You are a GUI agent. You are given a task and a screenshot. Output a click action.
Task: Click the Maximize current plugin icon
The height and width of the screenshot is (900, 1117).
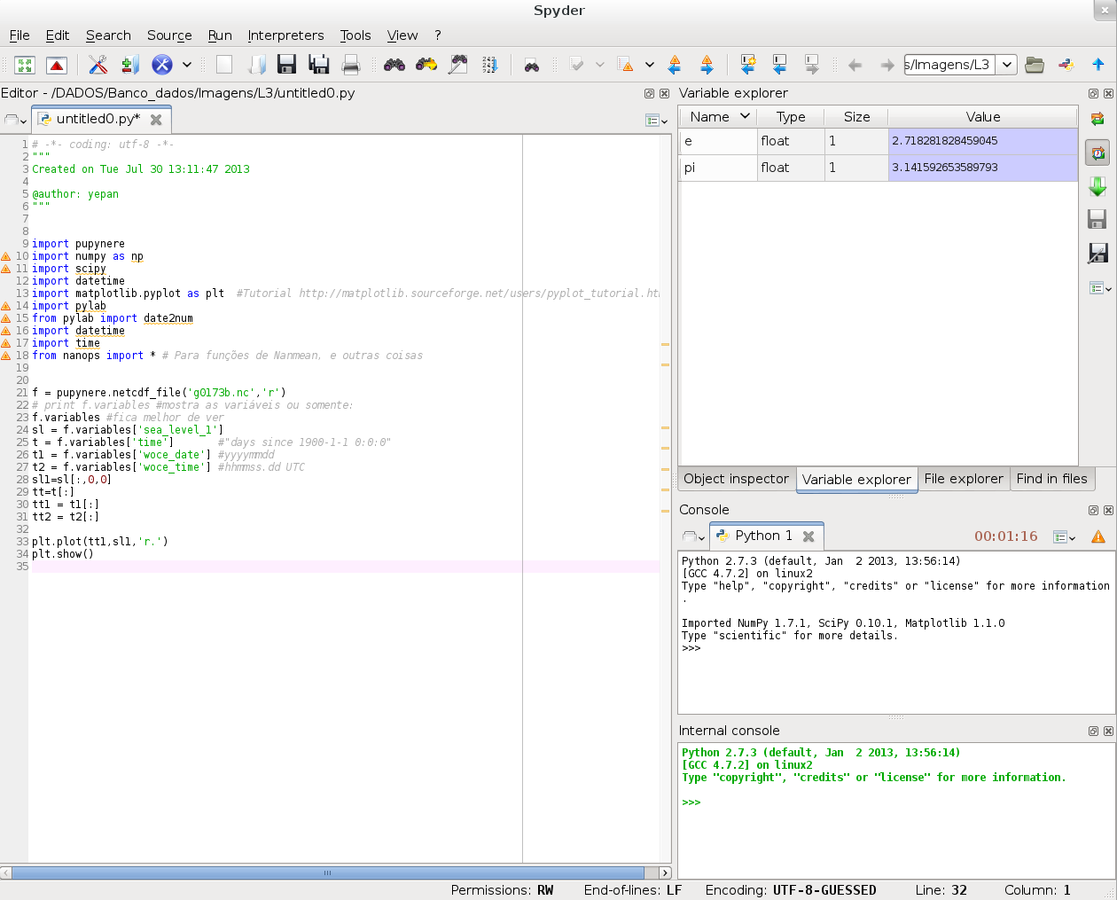click(25, 65)
